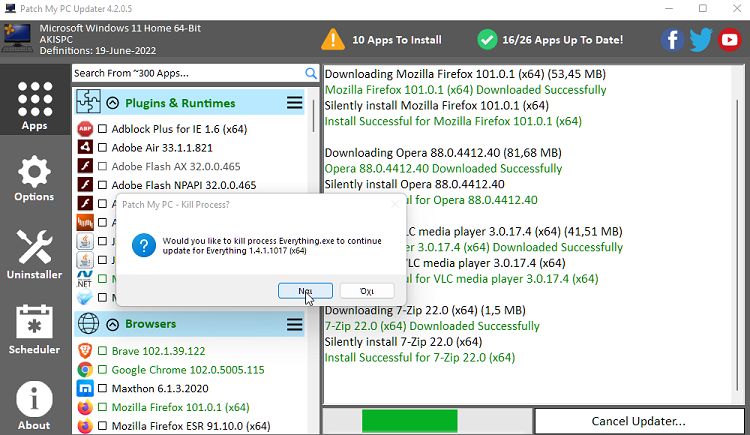Click the Adobe Flash NPAPI icon

coord(85,185)
